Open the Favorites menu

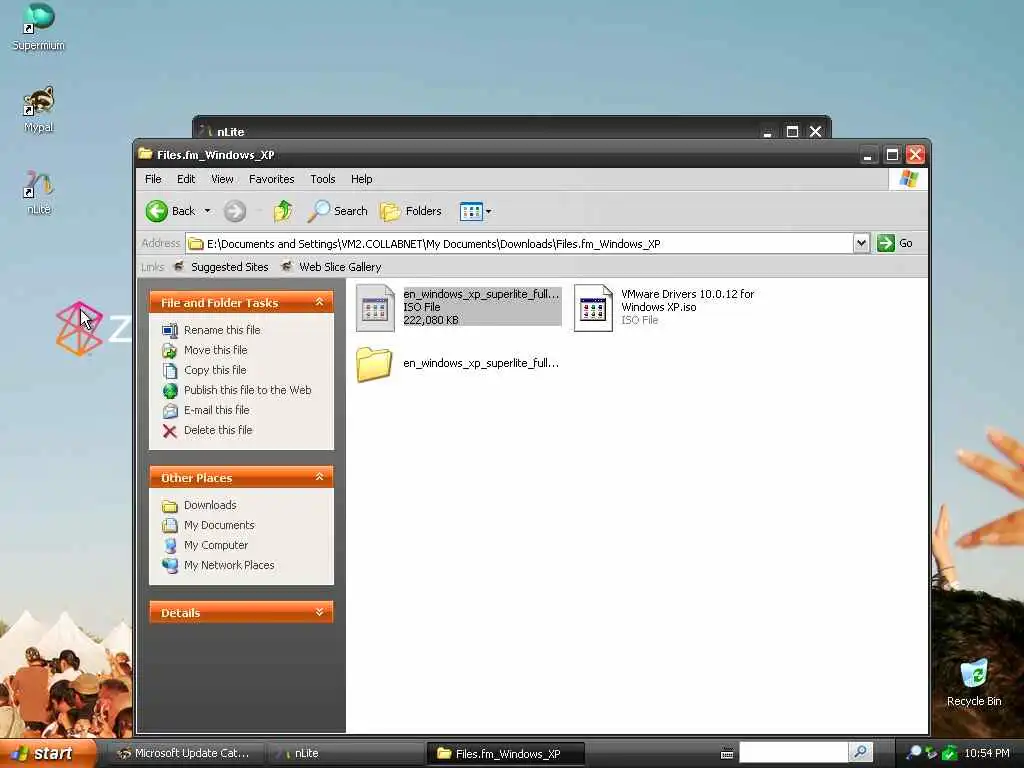272,179
